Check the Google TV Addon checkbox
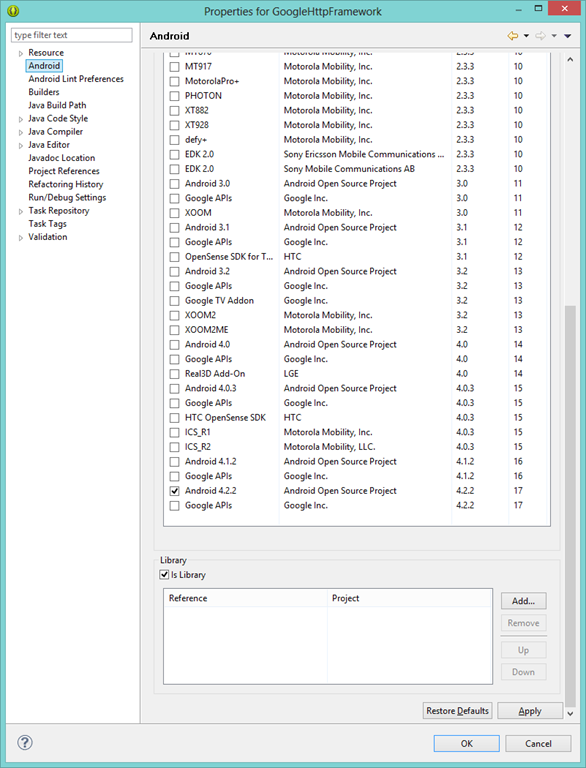The image size is (586, 768). click(174, 301)
